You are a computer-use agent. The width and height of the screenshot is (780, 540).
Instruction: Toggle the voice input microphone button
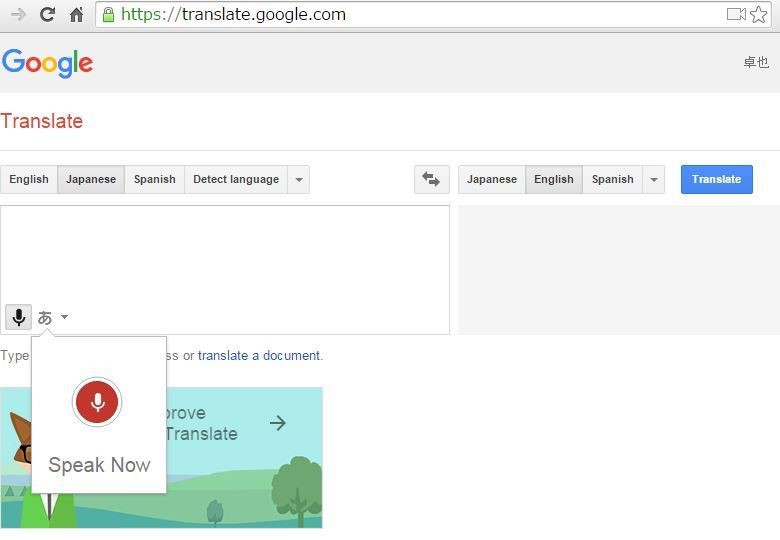(x=18, y=317)
